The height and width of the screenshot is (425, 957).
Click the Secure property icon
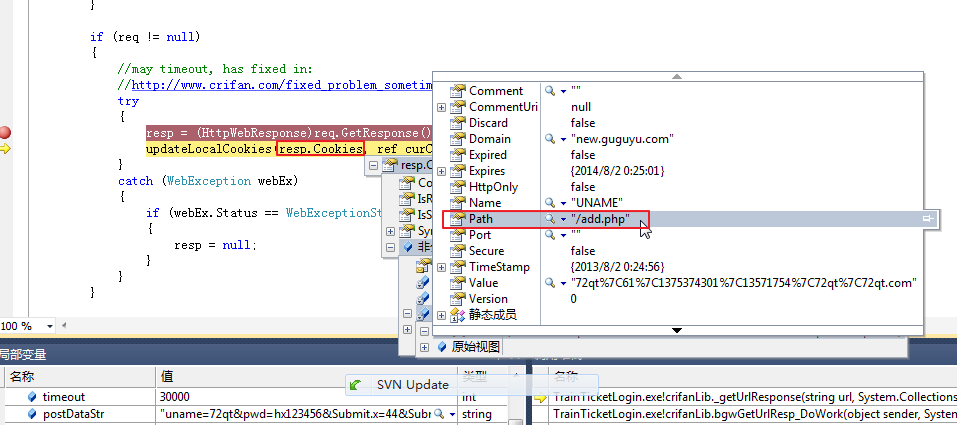point(457,251)
